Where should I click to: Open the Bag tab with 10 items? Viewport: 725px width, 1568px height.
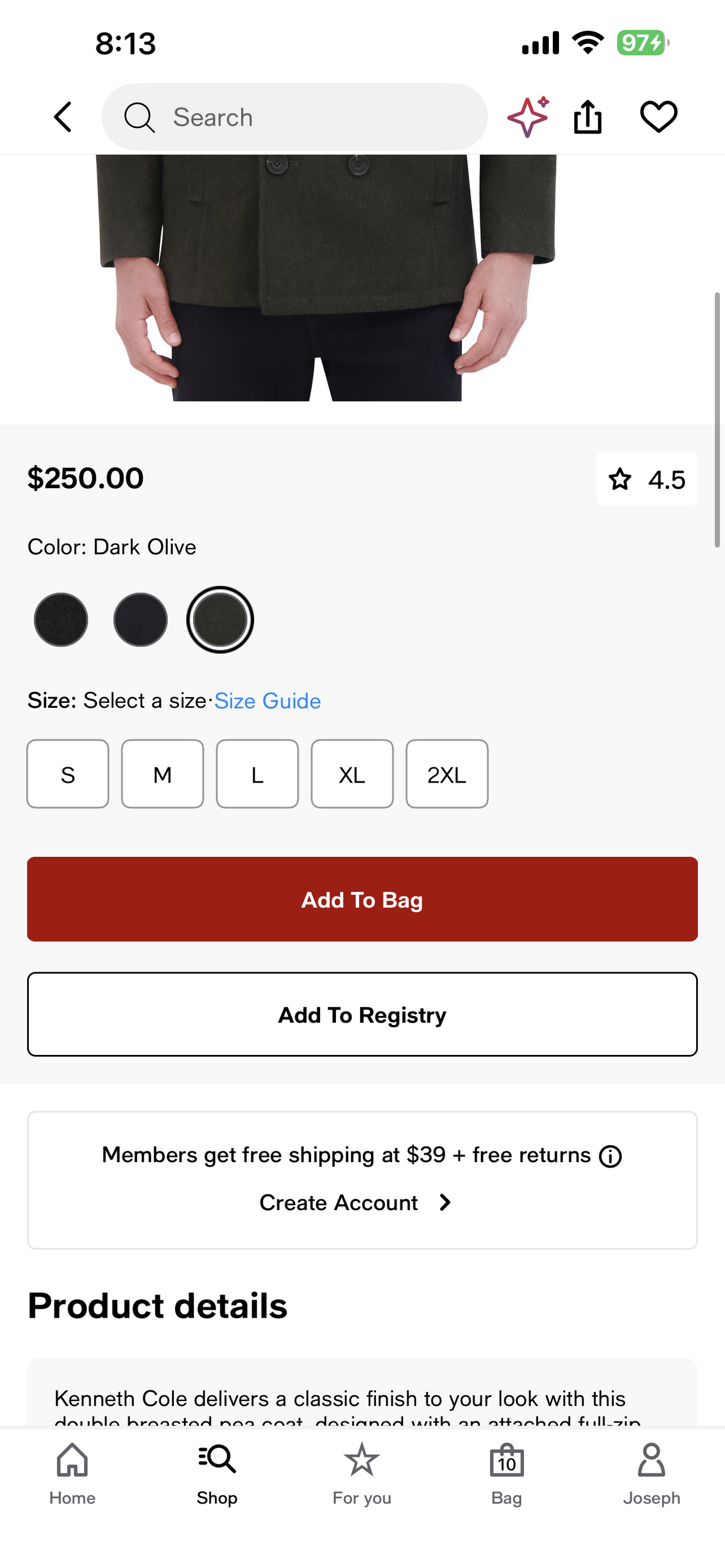506,1473
